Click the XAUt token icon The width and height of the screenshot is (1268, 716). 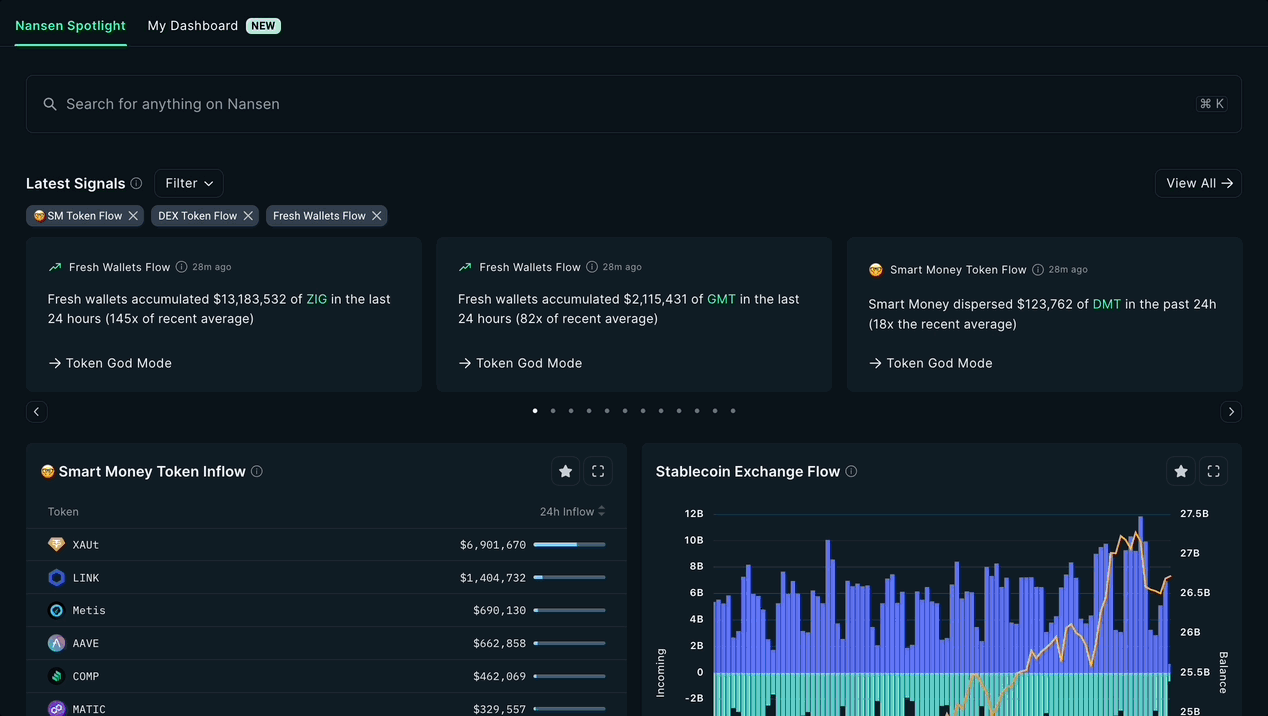pos(56,544)
